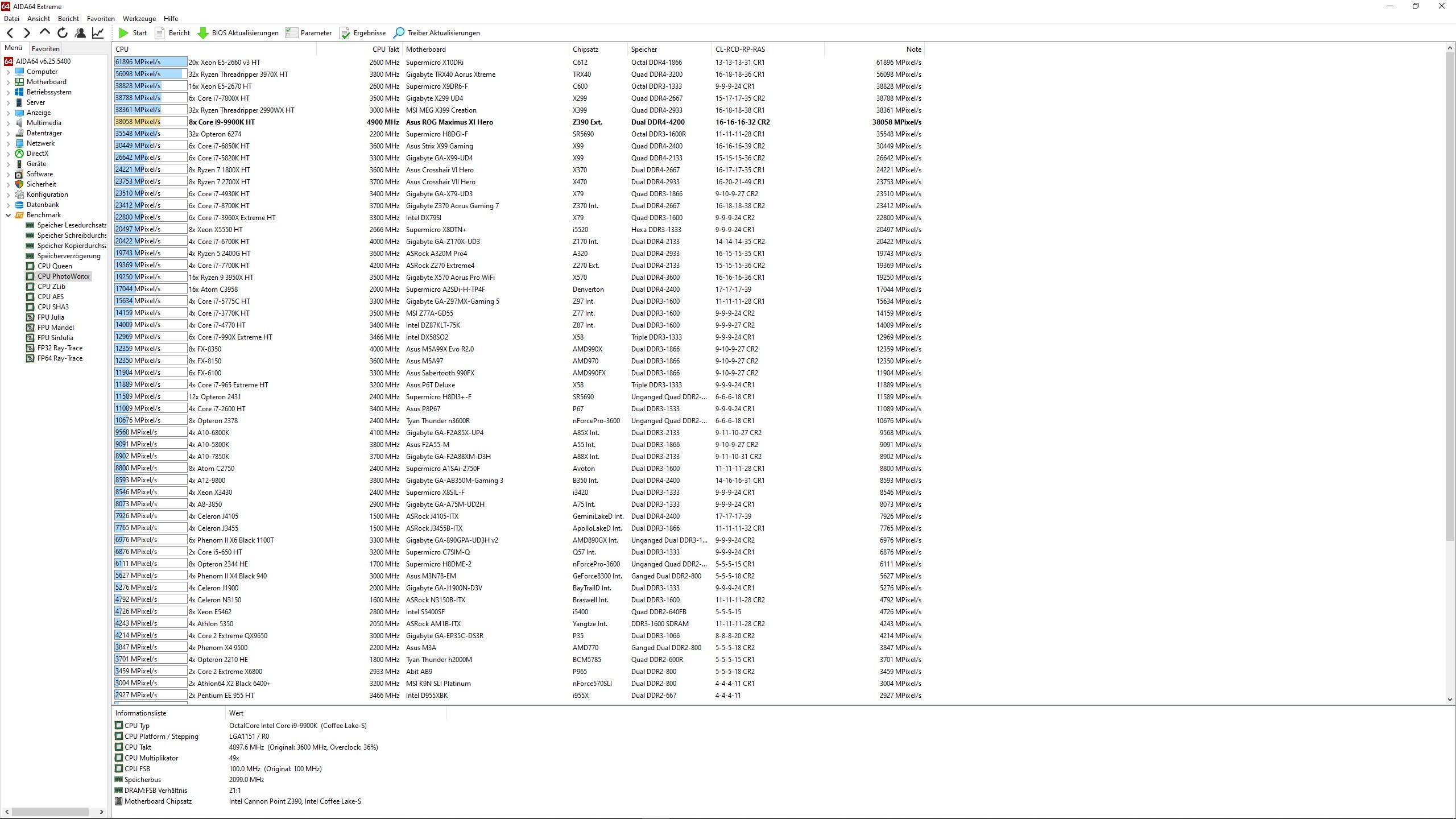Open the Favoriten menu in menu bar

coord(101,19)
